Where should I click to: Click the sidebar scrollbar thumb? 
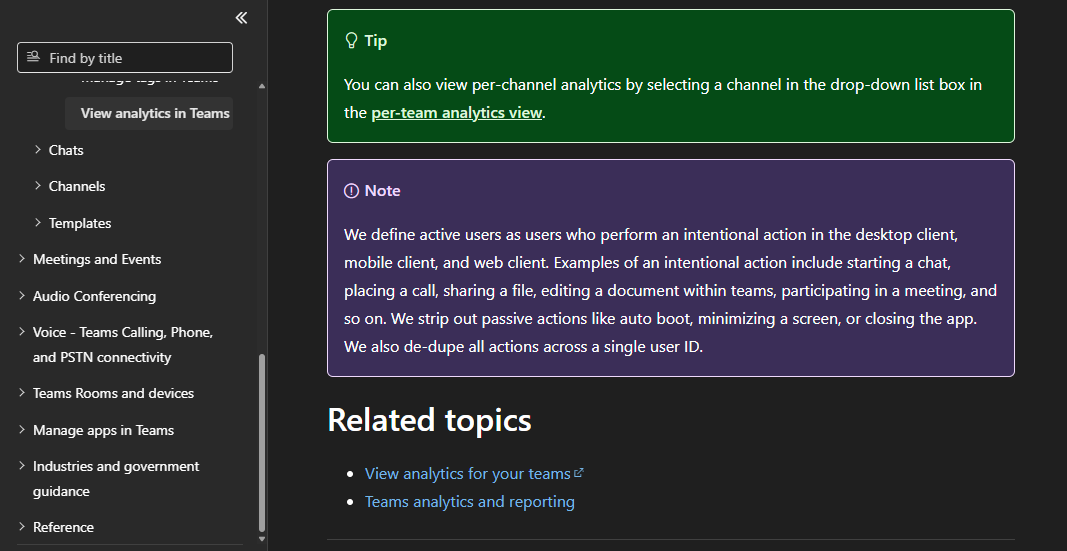point(262,442)
